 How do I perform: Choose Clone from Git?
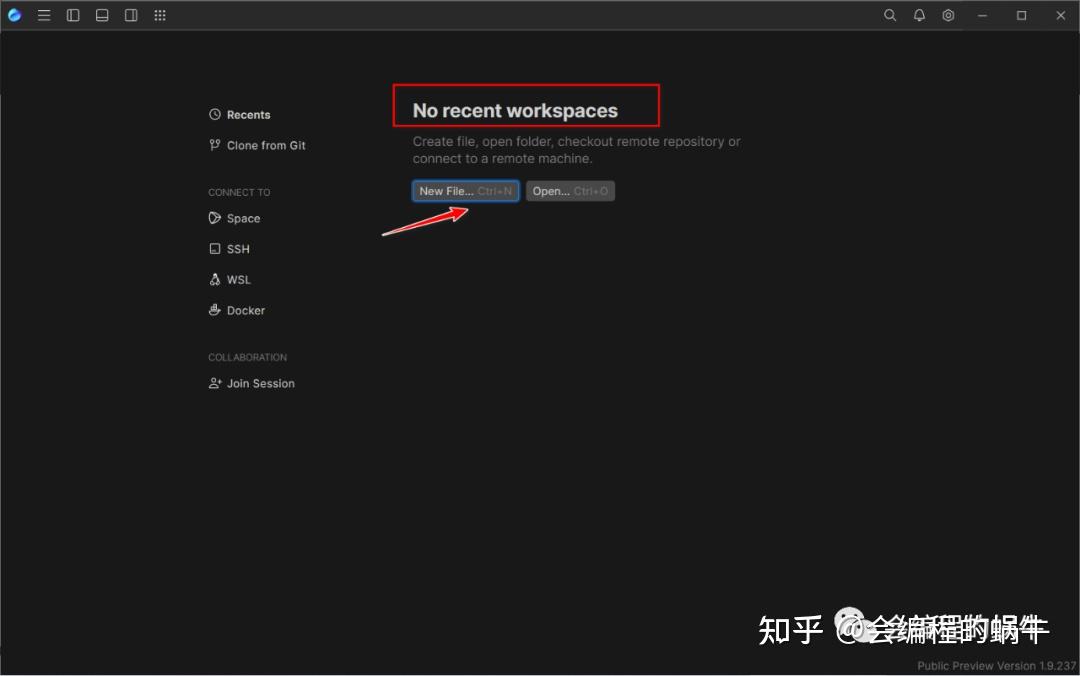tap(257, 145)
